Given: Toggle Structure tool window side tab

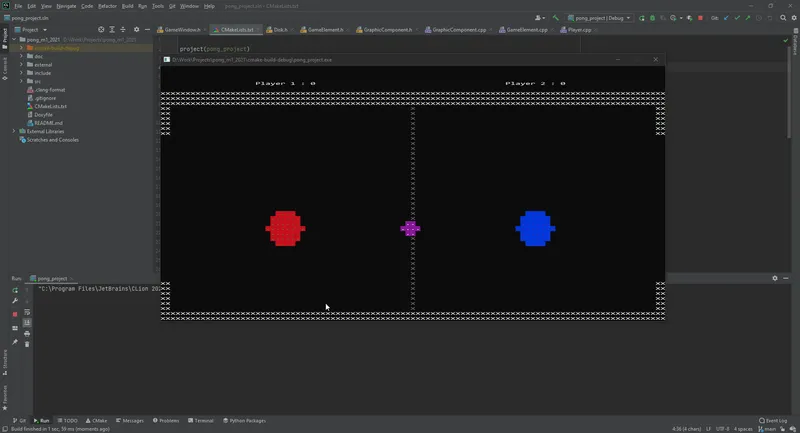Looking at the screenshot, I should click(x=5, y=363).
